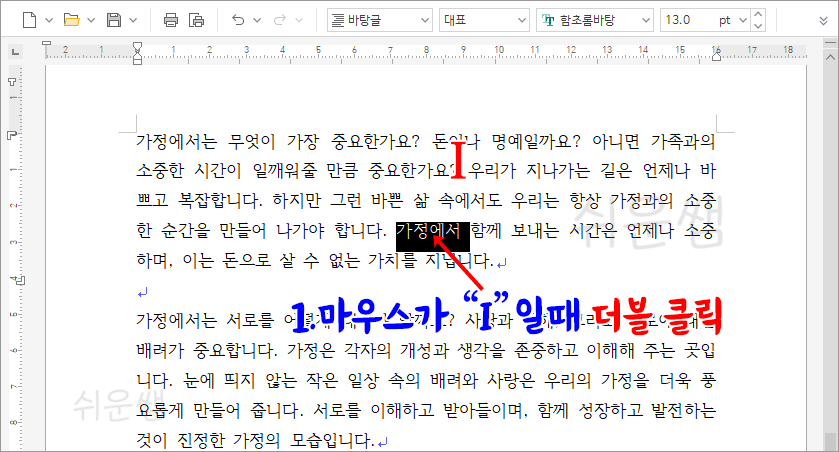Screen dimensions: 839x452
Task: Click the vertical scrollbar up arrow
Action: click(830, 56)
